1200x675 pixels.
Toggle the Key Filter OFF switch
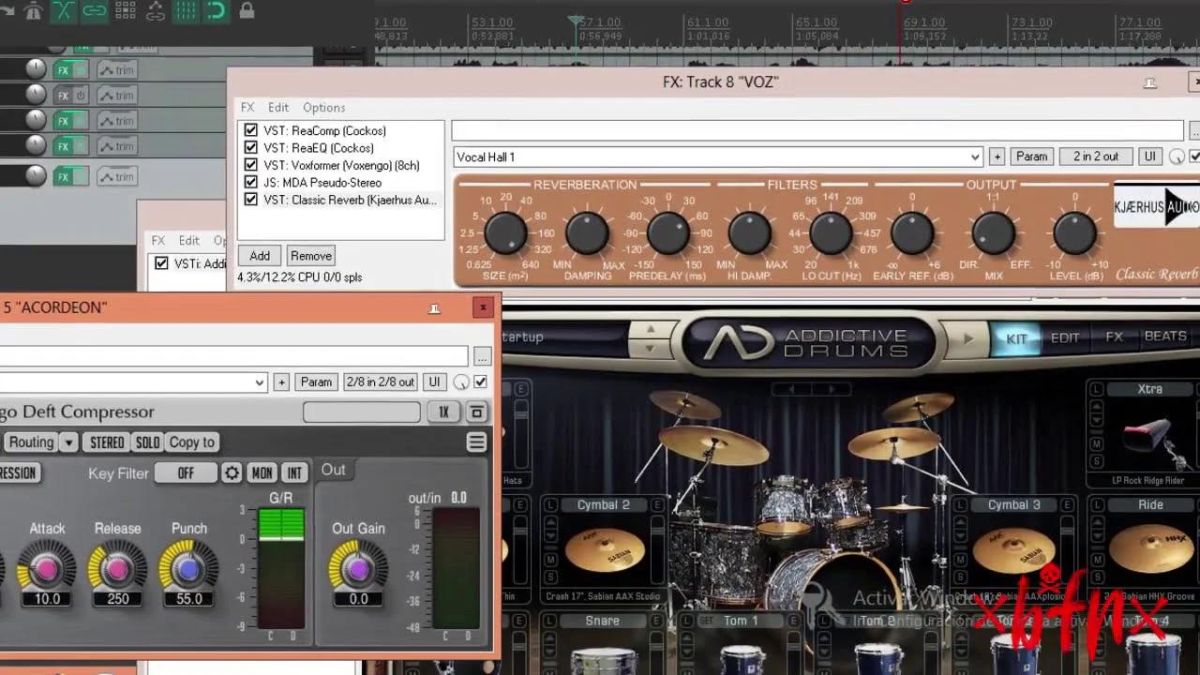tap(185, 473)
